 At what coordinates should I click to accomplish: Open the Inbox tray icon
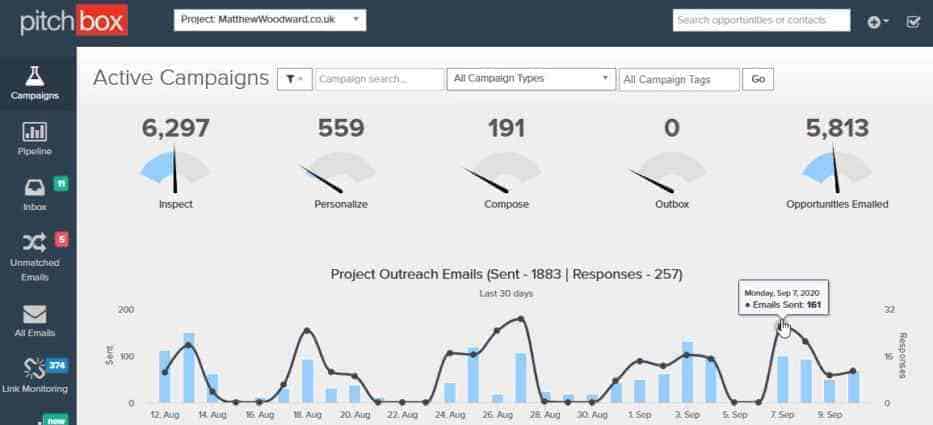(35, 188)
